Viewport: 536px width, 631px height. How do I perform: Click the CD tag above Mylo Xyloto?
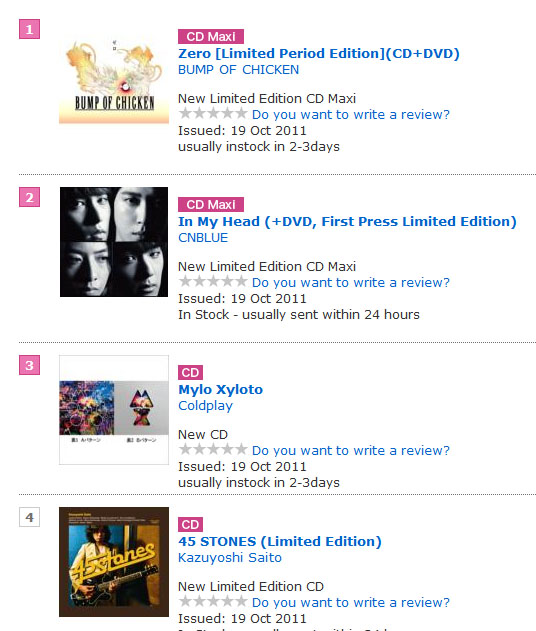(x=190, y=372)
